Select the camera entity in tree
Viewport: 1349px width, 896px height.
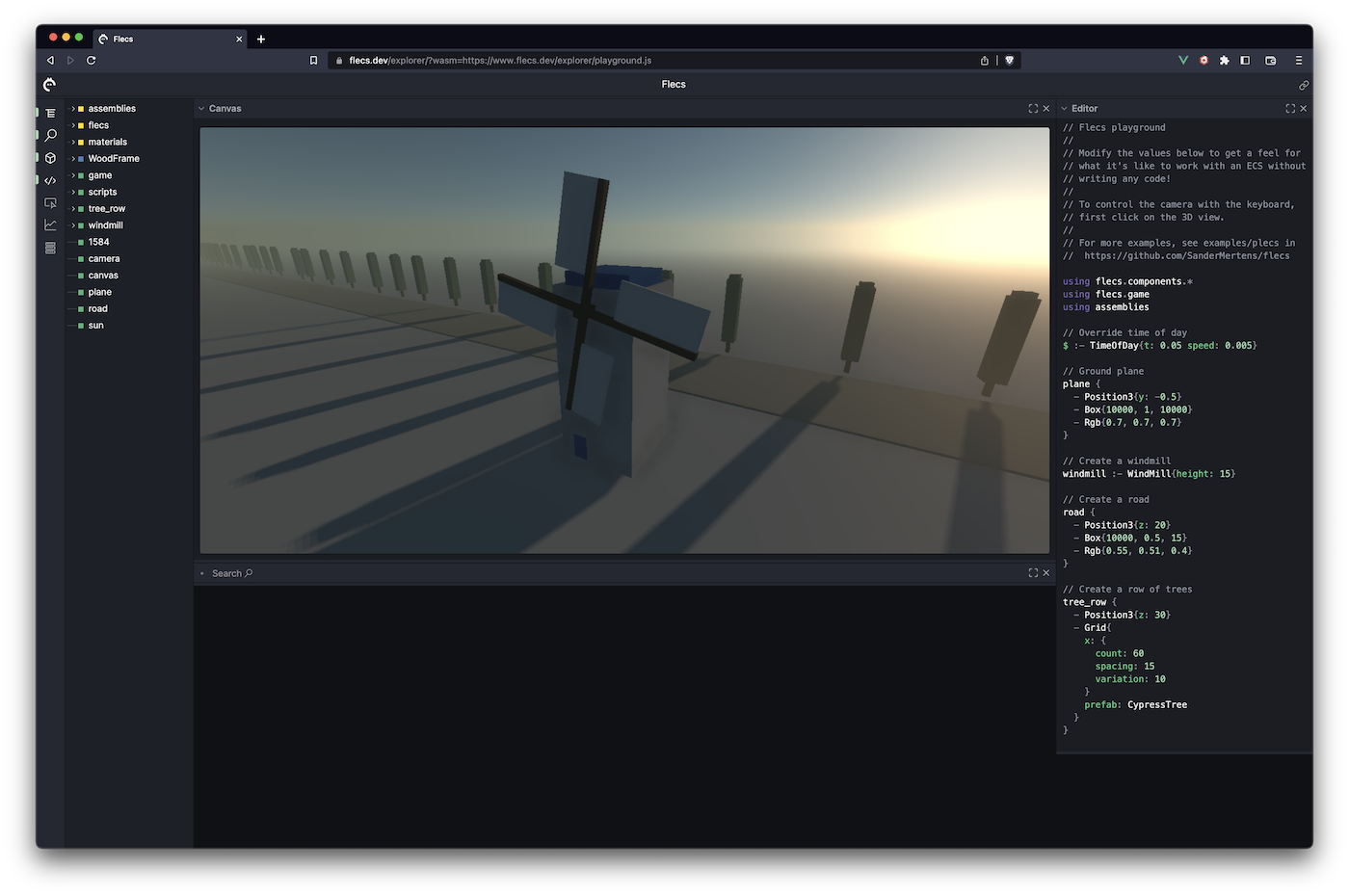click(104, 259)
